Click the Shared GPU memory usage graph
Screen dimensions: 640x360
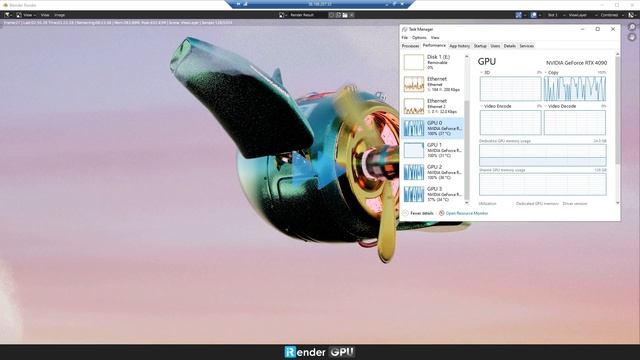tap(542, 184)
